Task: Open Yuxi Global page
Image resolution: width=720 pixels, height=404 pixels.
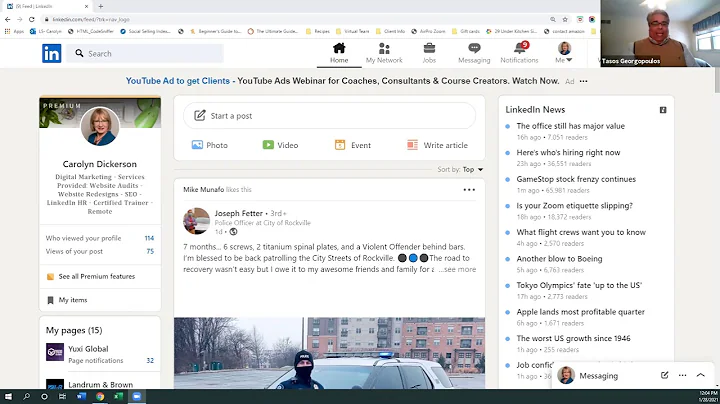Action: [88, 348]
